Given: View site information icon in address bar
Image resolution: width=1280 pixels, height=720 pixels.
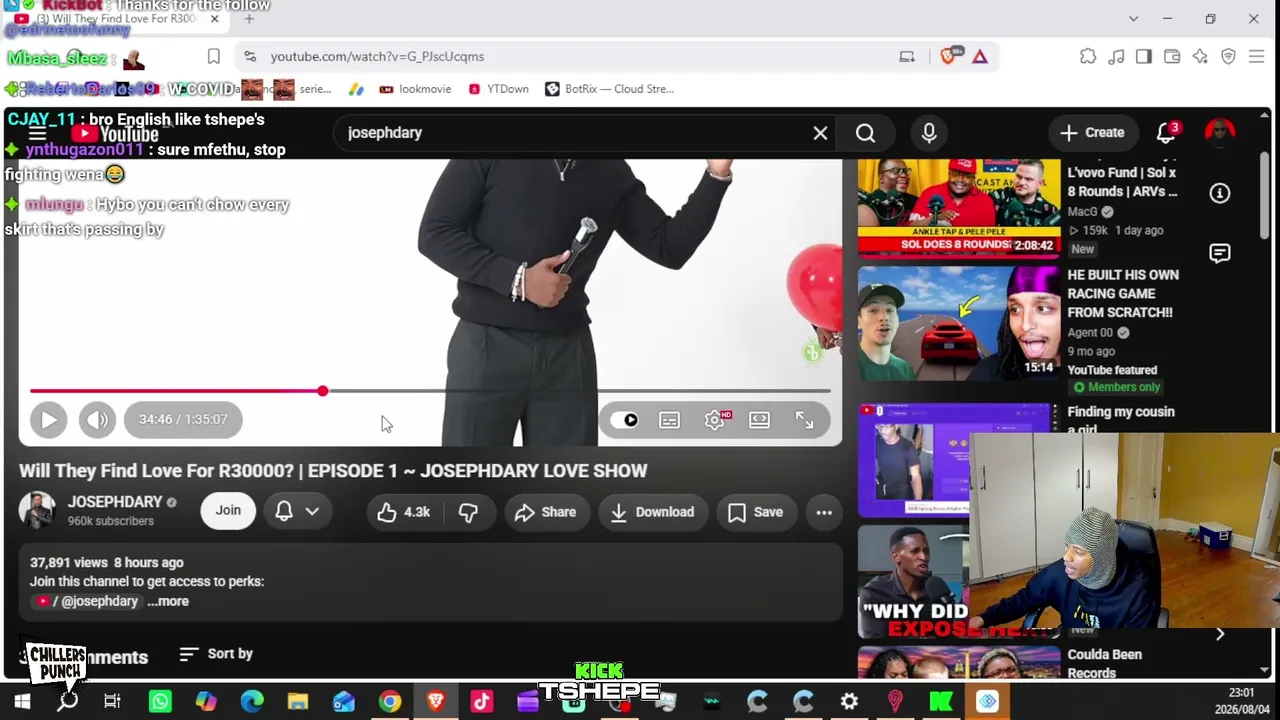Looking at the screenshot, I should pos(250,57).
